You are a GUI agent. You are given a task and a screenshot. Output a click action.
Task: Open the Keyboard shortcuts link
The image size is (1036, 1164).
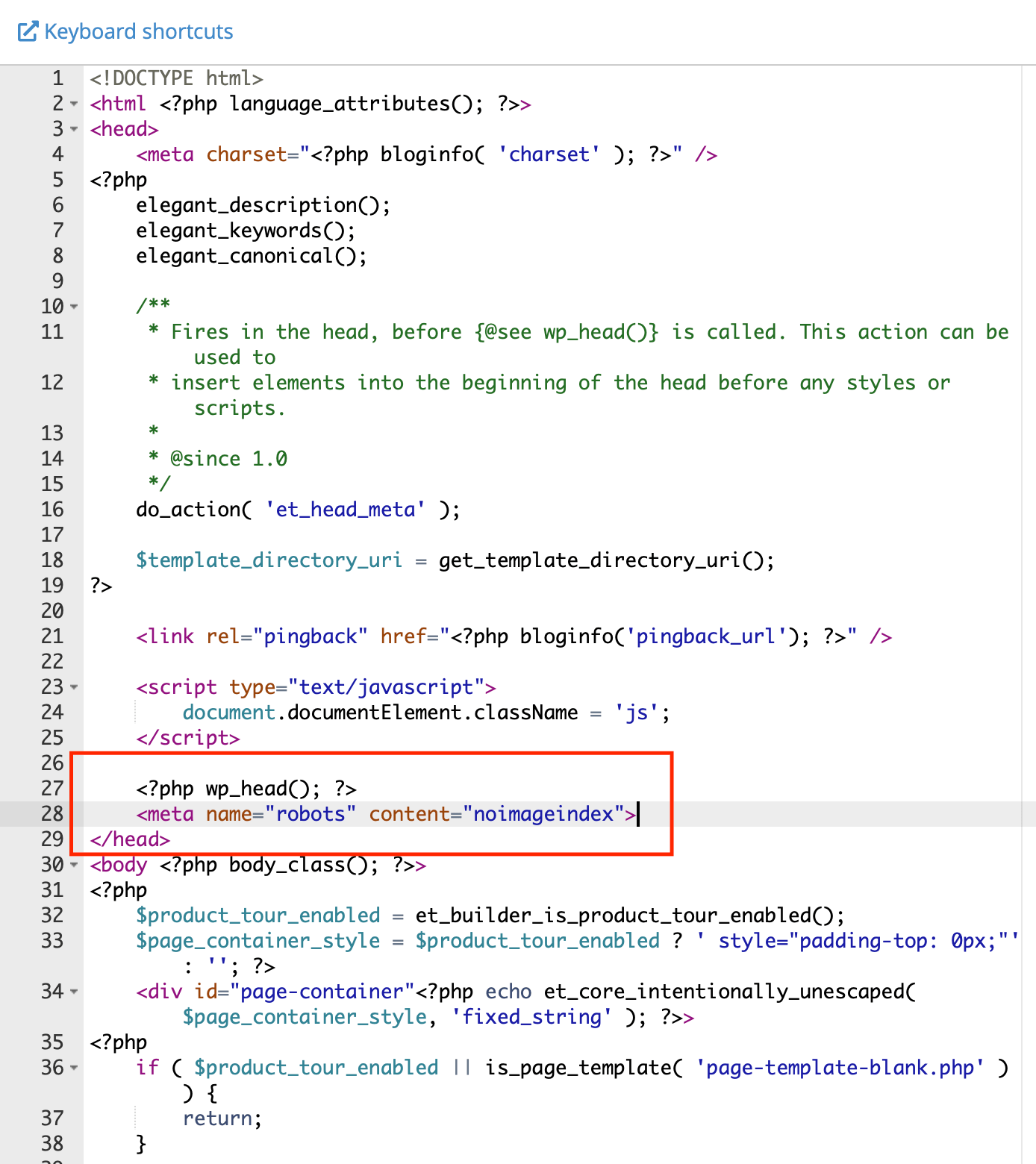(125, 31)
